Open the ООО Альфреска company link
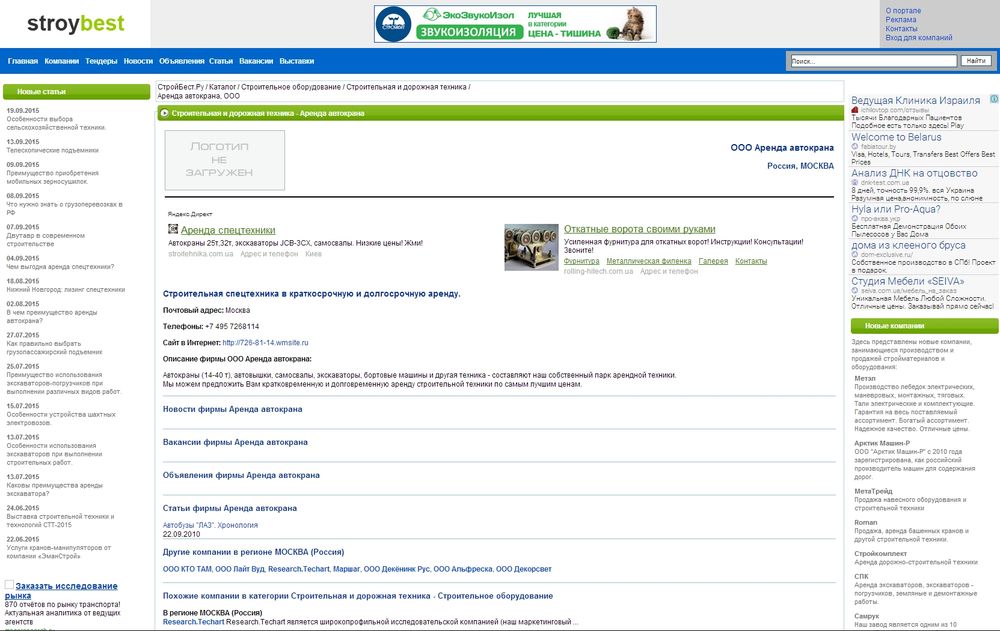 click(463, 569)
